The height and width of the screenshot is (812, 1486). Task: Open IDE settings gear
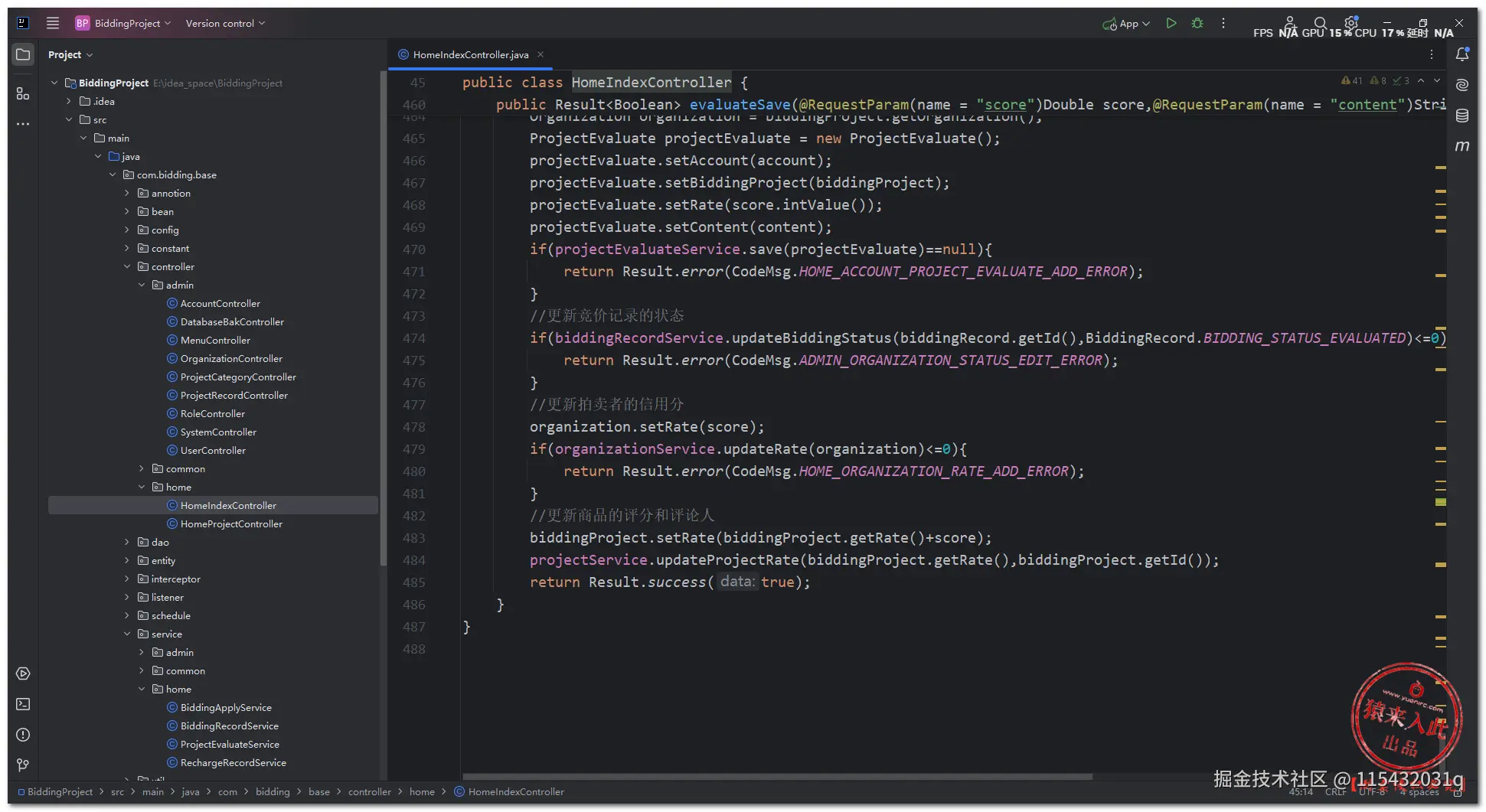(1351, 23)
